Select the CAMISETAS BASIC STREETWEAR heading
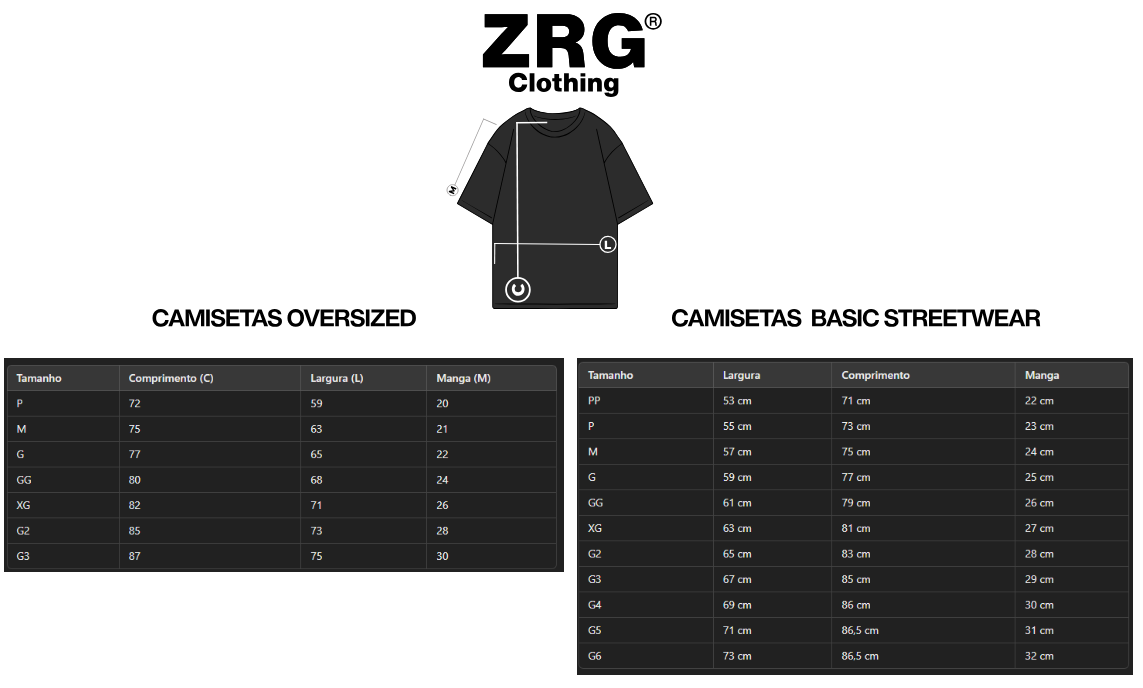The height and width of the screenshot is (688, 1143). click(x=855, y=318)
